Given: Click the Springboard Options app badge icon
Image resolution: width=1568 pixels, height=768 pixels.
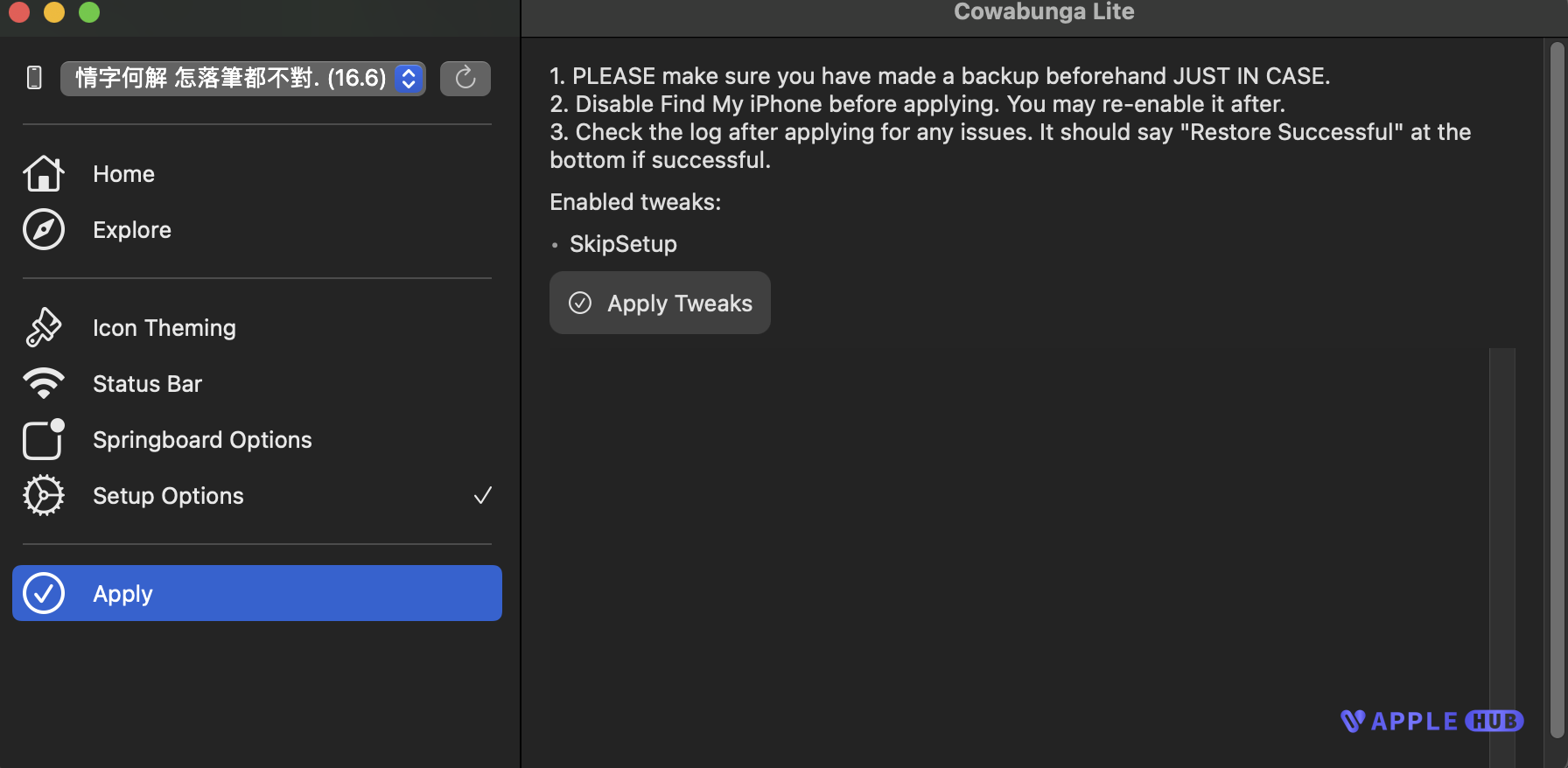Looking at the screenshot, I should click(43, 439).
